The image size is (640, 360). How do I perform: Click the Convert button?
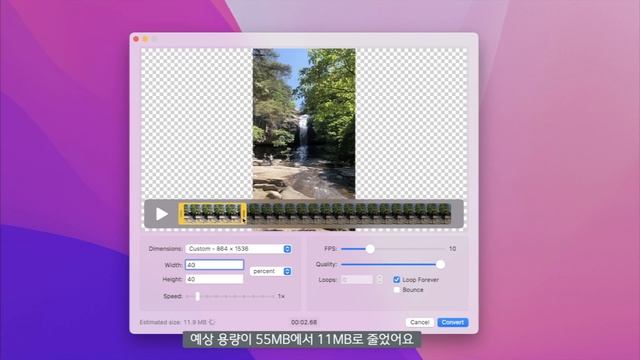click(x=453, y=322)
